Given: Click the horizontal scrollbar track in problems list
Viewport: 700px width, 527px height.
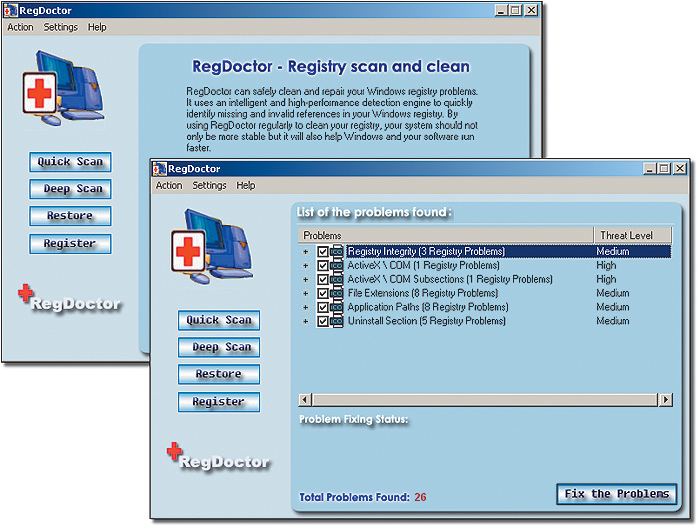Looking at the screenshot, I should point(485,399).
